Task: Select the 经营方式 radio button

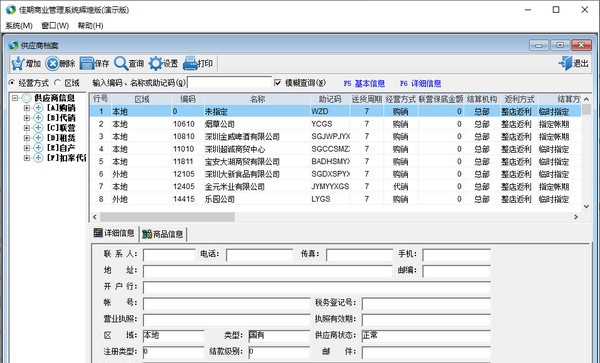Action: point(12,83)
